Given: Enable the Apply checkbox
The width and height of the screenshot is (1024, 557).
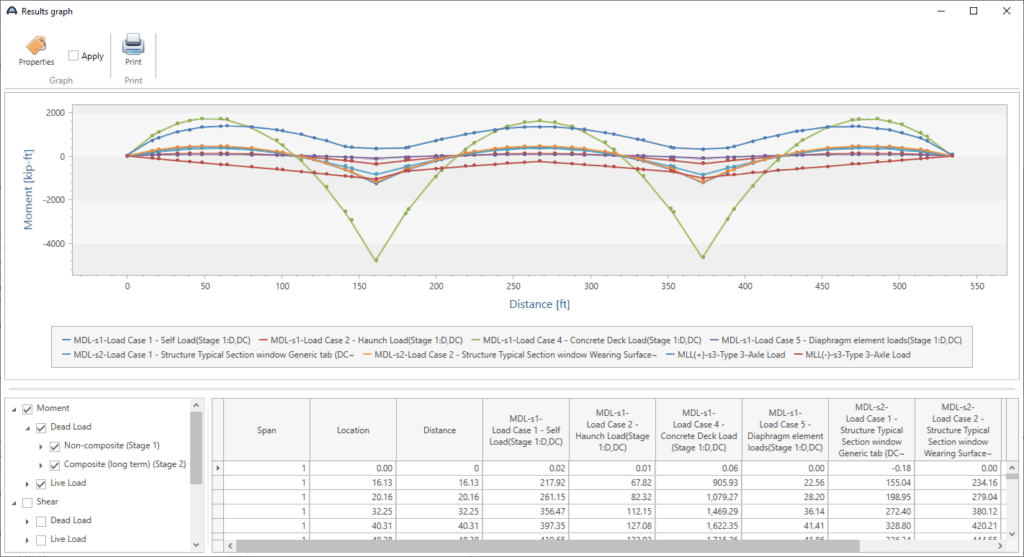Looking at the screenshot, I should [74, 56].
